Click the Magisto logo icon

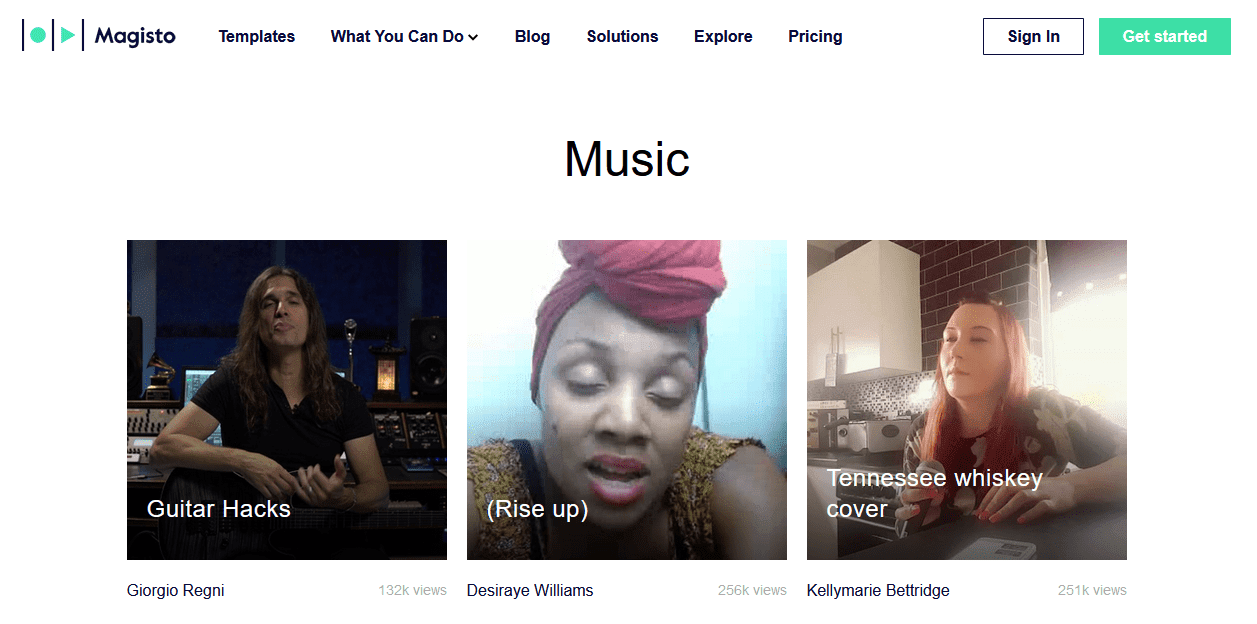52,36
